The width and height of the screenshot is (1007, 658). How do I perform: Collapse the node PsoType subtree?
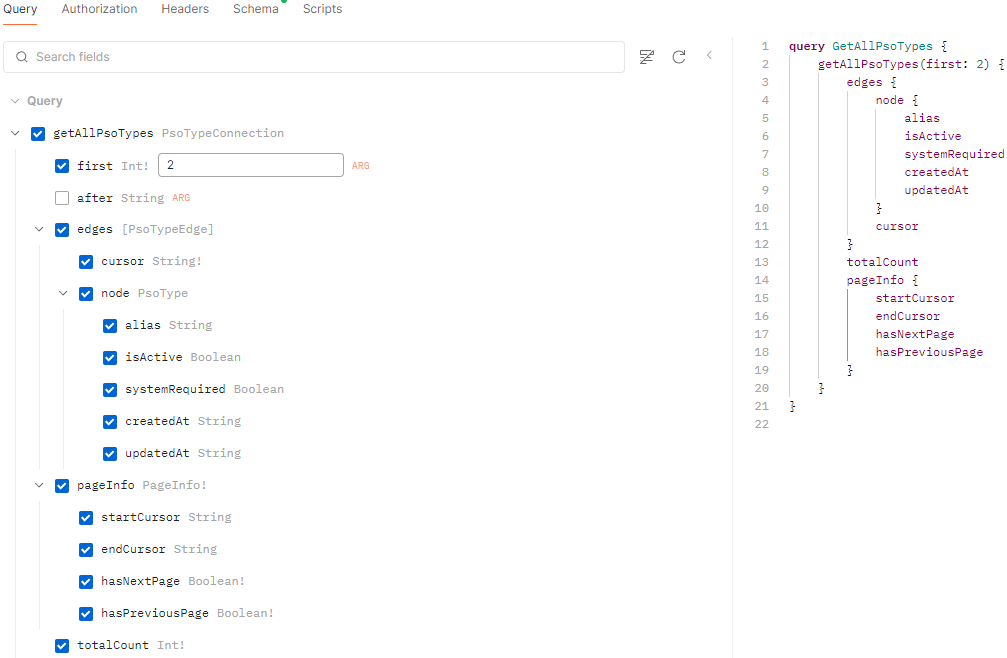tap(63, 293)
